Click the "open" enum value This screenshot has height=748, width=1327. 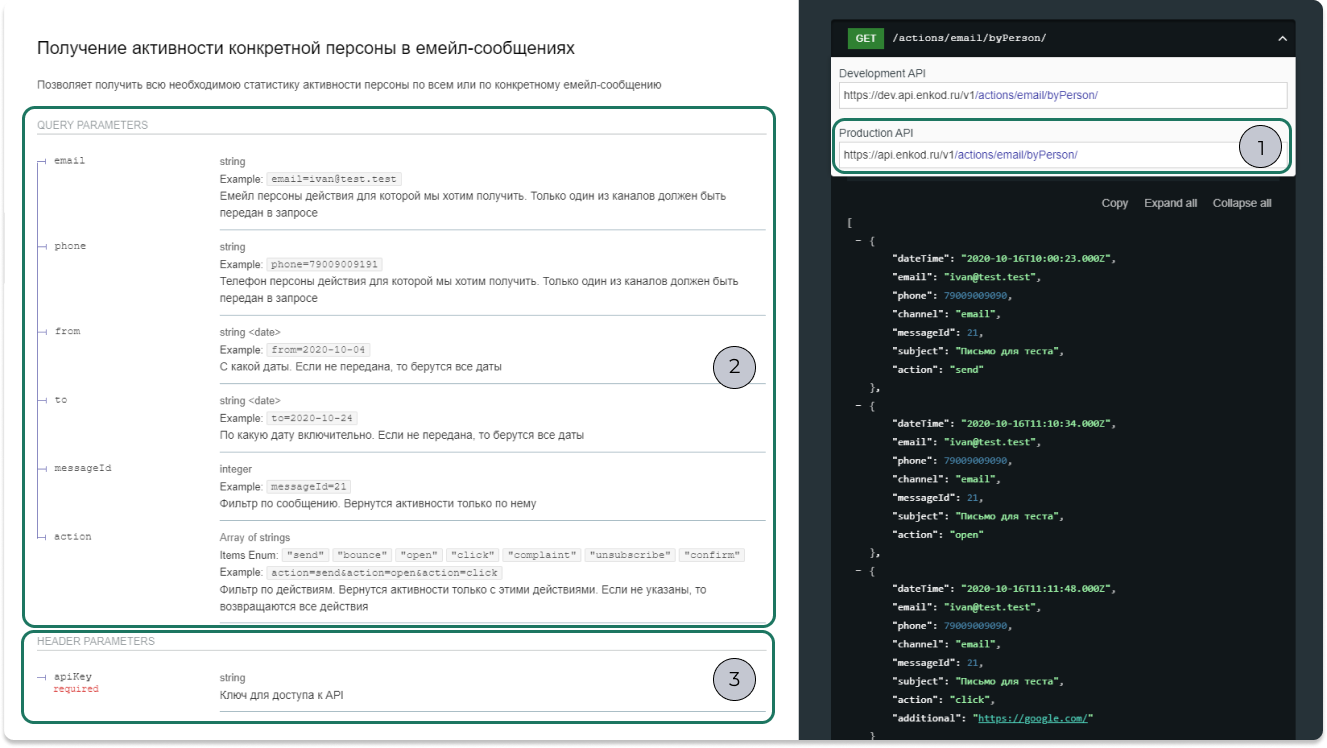[418, 555]
